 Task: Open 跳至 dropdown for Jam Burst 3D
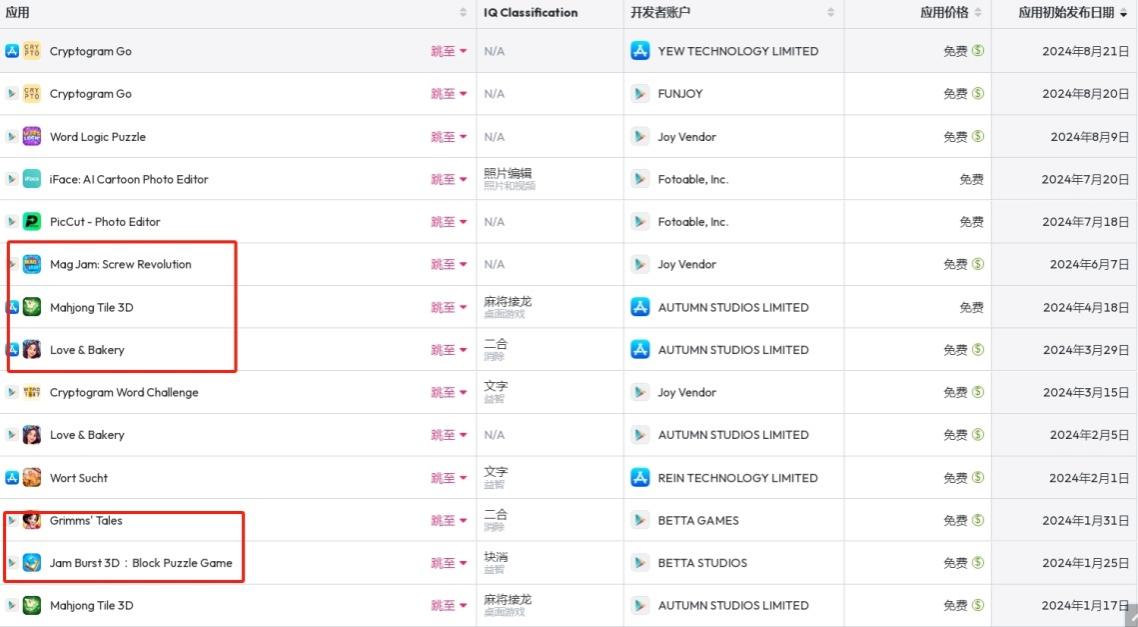449,562
